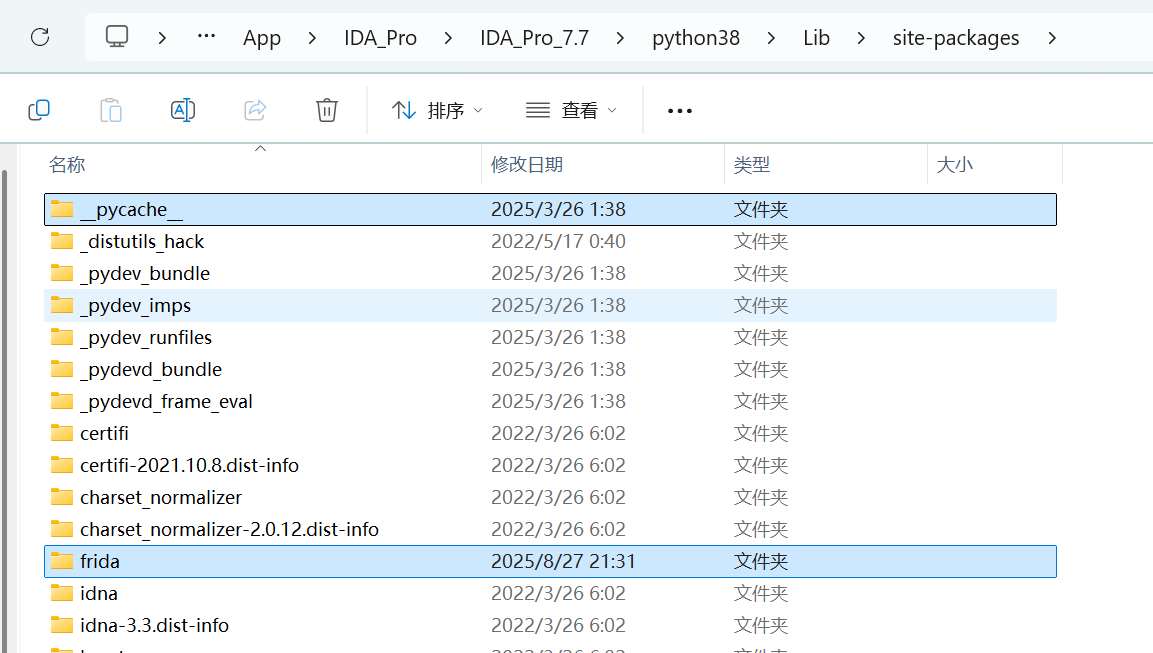The width and height of the screenshot is (1153, 653).
Task: Click the refresh icon
Action: (40, 37)
